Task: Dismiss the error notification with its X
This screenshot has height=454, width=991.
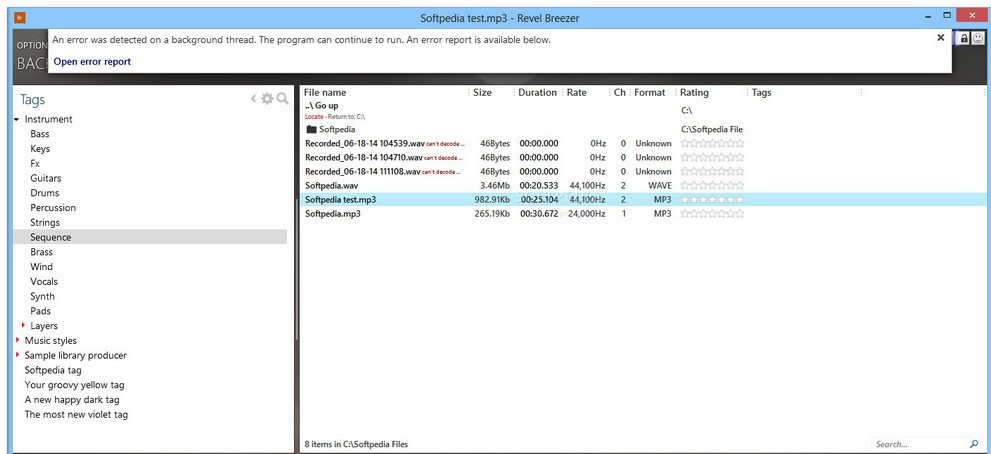Action: pos(940,37)
